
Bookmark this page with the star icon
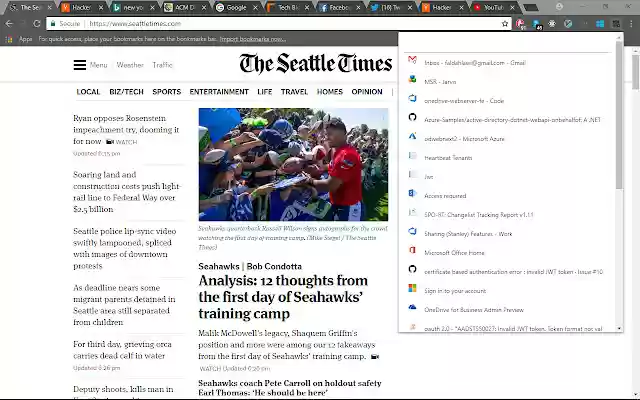pos(505,24)
